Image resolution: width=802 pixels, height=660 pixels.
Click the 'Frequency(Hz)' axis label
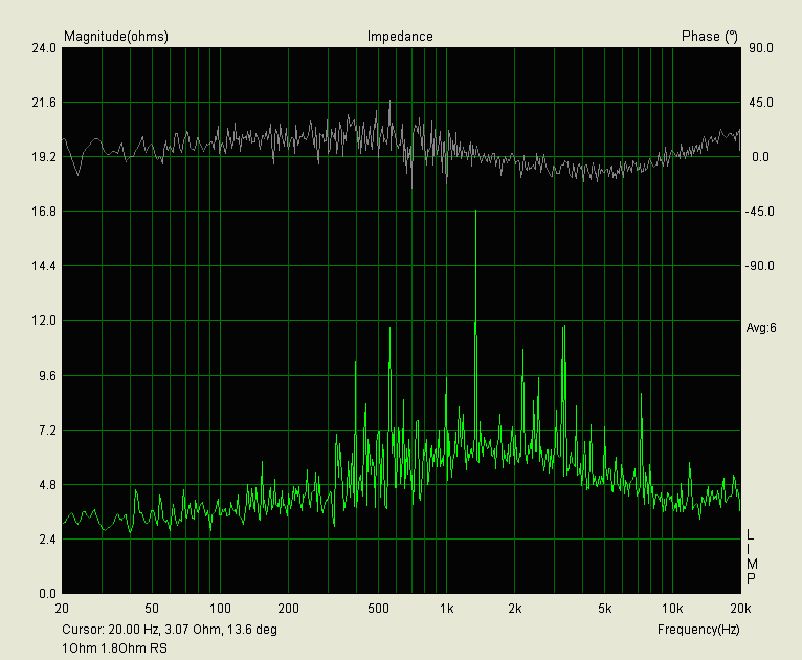pyautogui.click(x=699, y=629)
